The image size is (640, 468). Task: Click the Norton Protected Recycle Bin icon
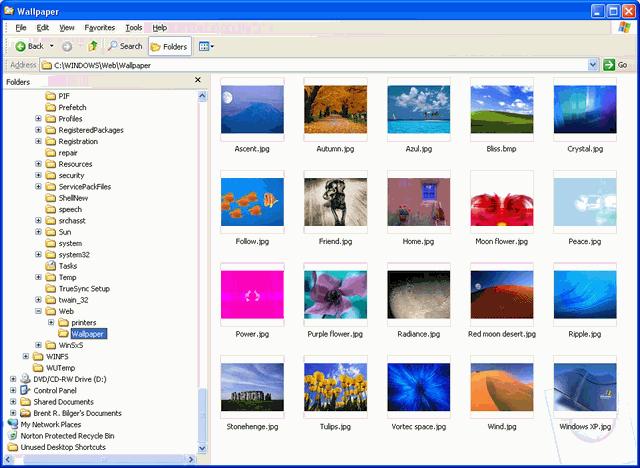click(13, 435)
